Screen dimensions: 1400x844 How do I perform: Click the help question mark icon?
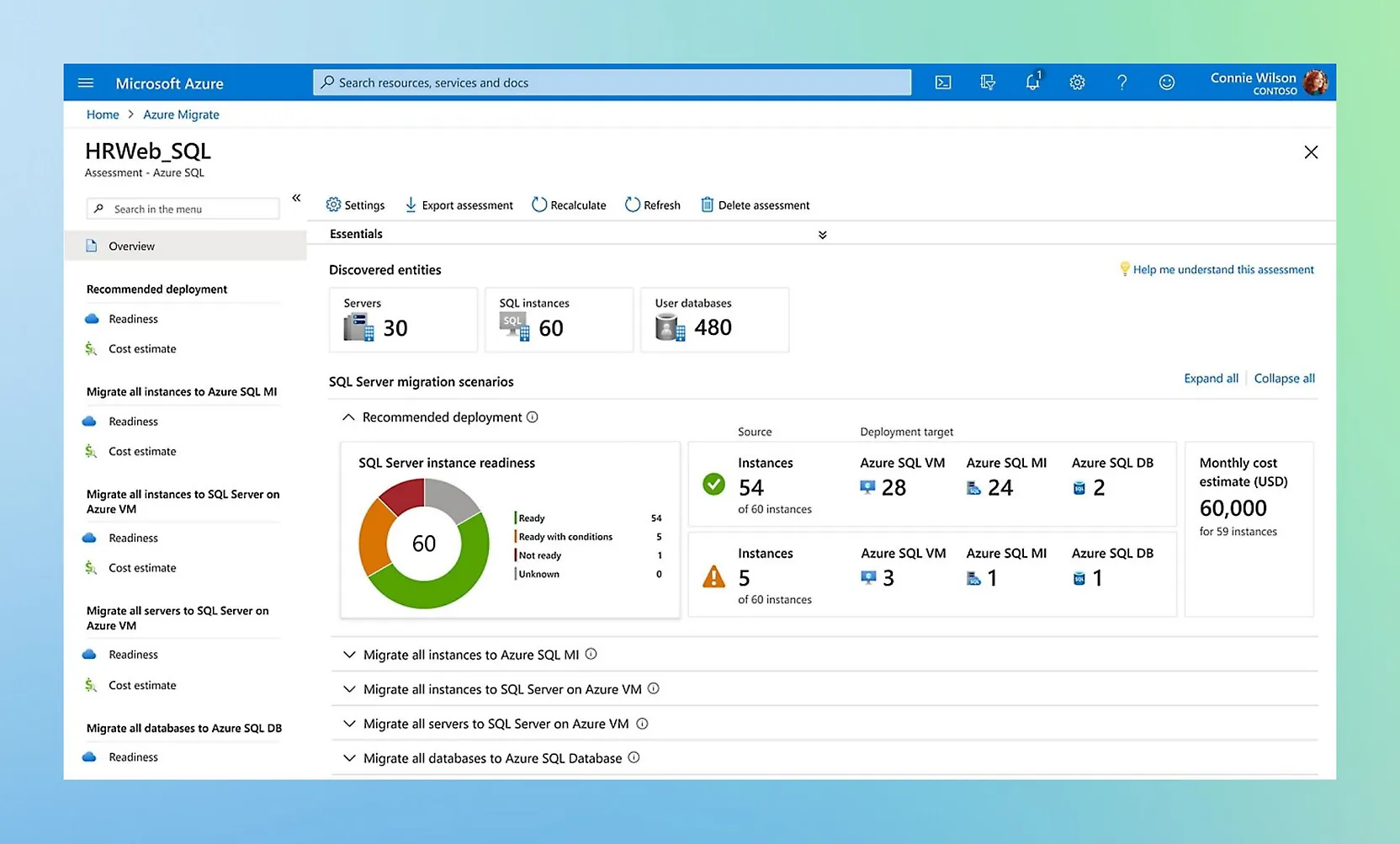[x=1122, y=82]
